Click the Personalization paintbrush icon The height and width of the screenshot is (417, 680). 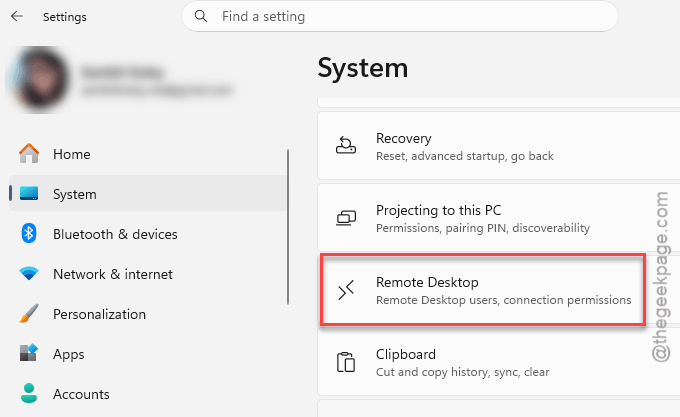tap(29, 313)
